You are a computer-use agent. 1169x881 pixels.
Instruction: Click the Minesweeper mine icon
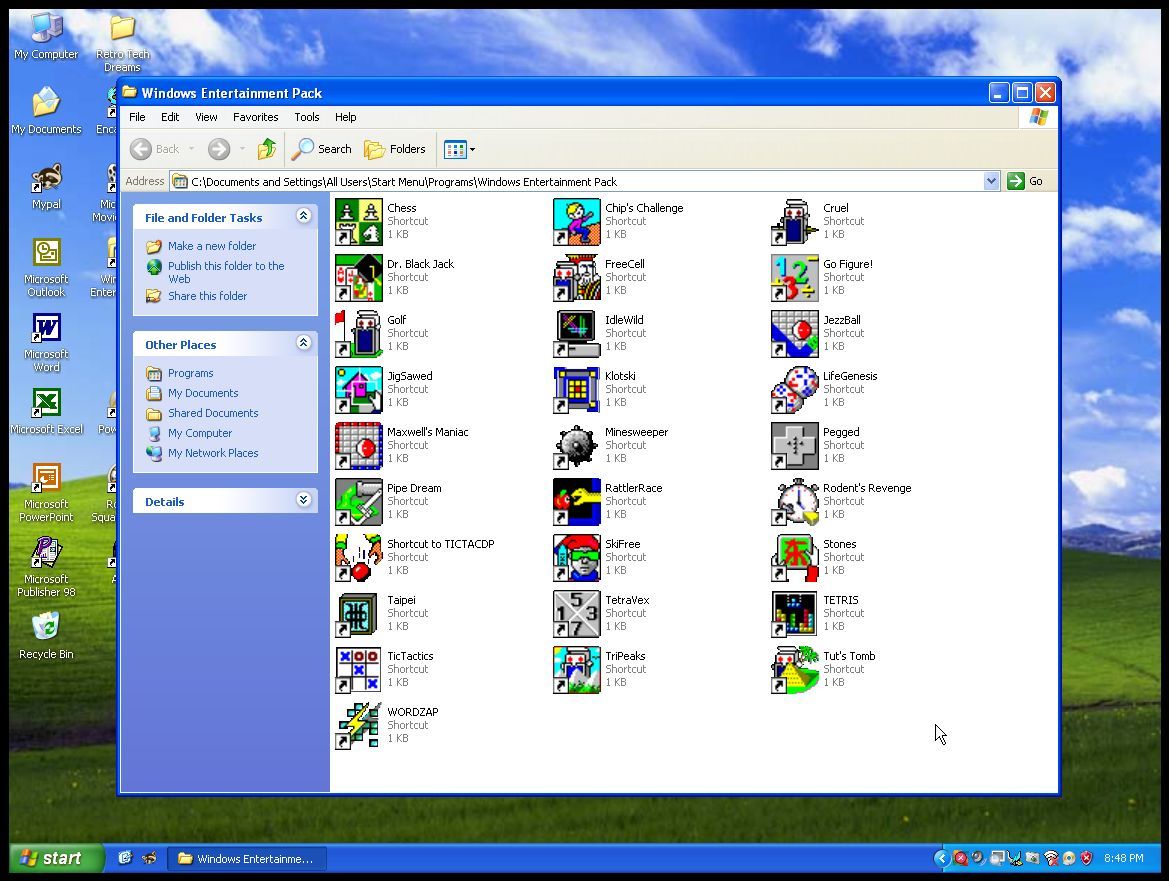coord(576,446)
